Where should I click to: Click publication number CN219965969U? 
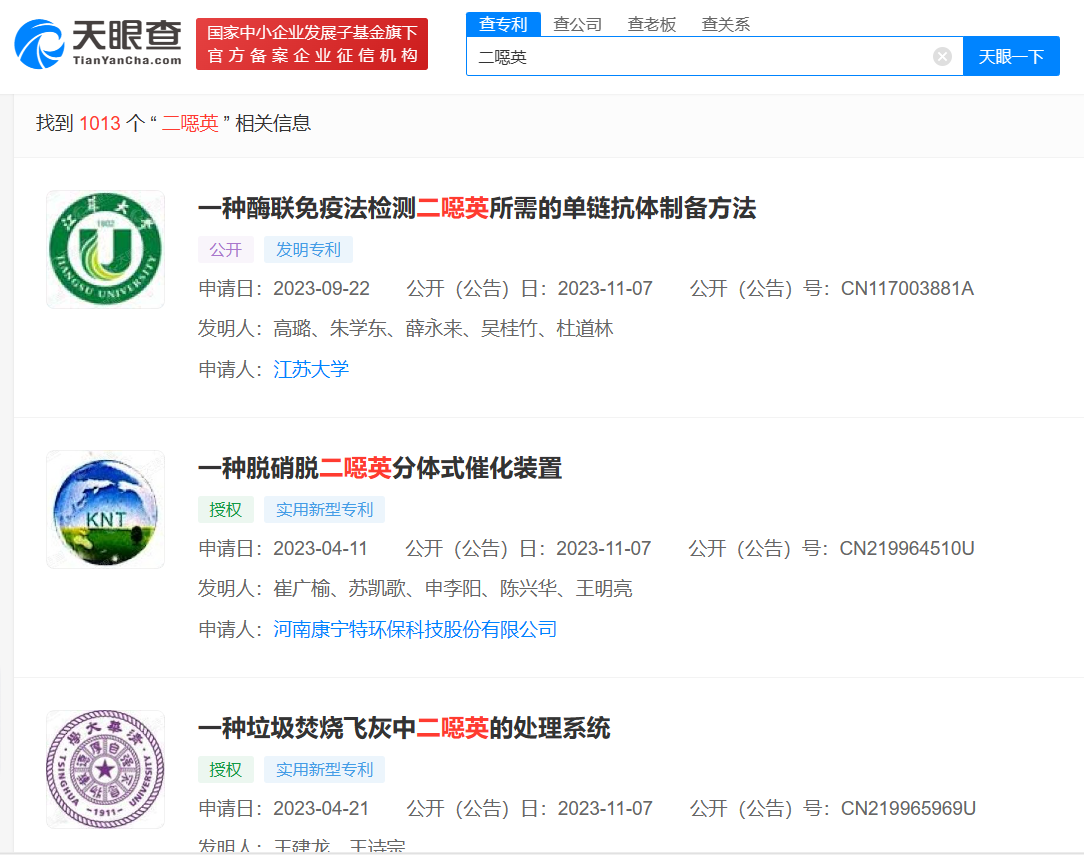coord(908,808)
